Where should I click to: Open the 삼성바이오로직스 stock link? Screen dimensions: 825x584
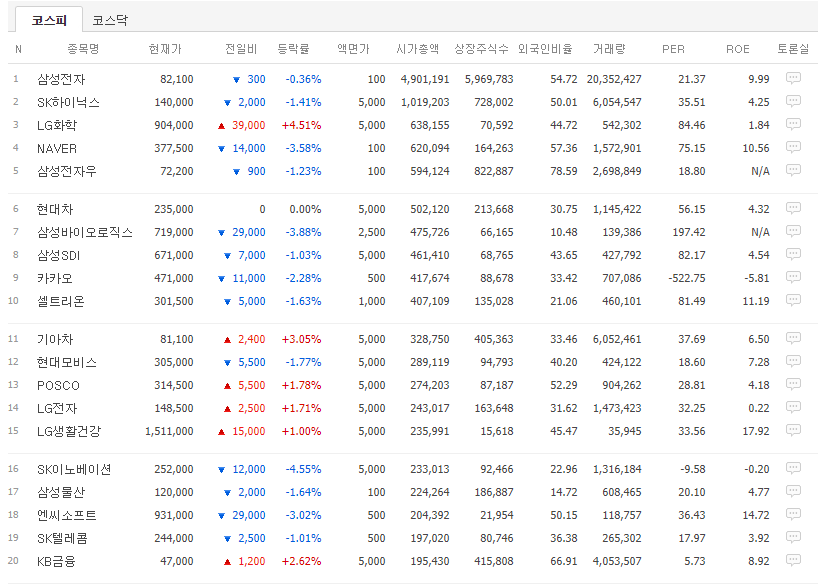[85, 233]
